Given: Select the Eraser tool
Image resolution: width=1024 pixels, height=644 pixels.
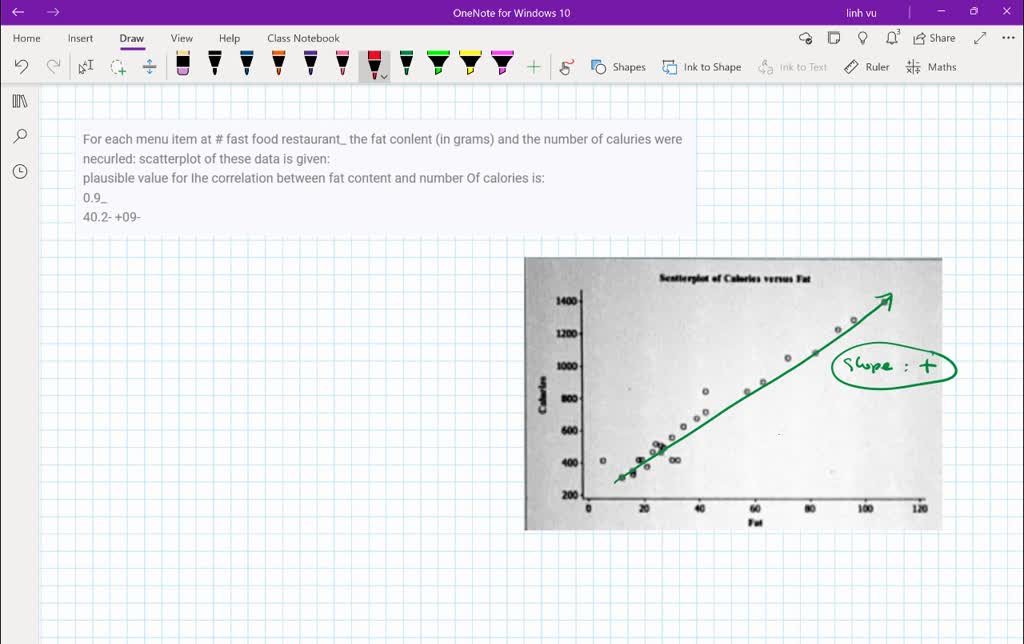Looking at the screenshot, I should point(183,65).
